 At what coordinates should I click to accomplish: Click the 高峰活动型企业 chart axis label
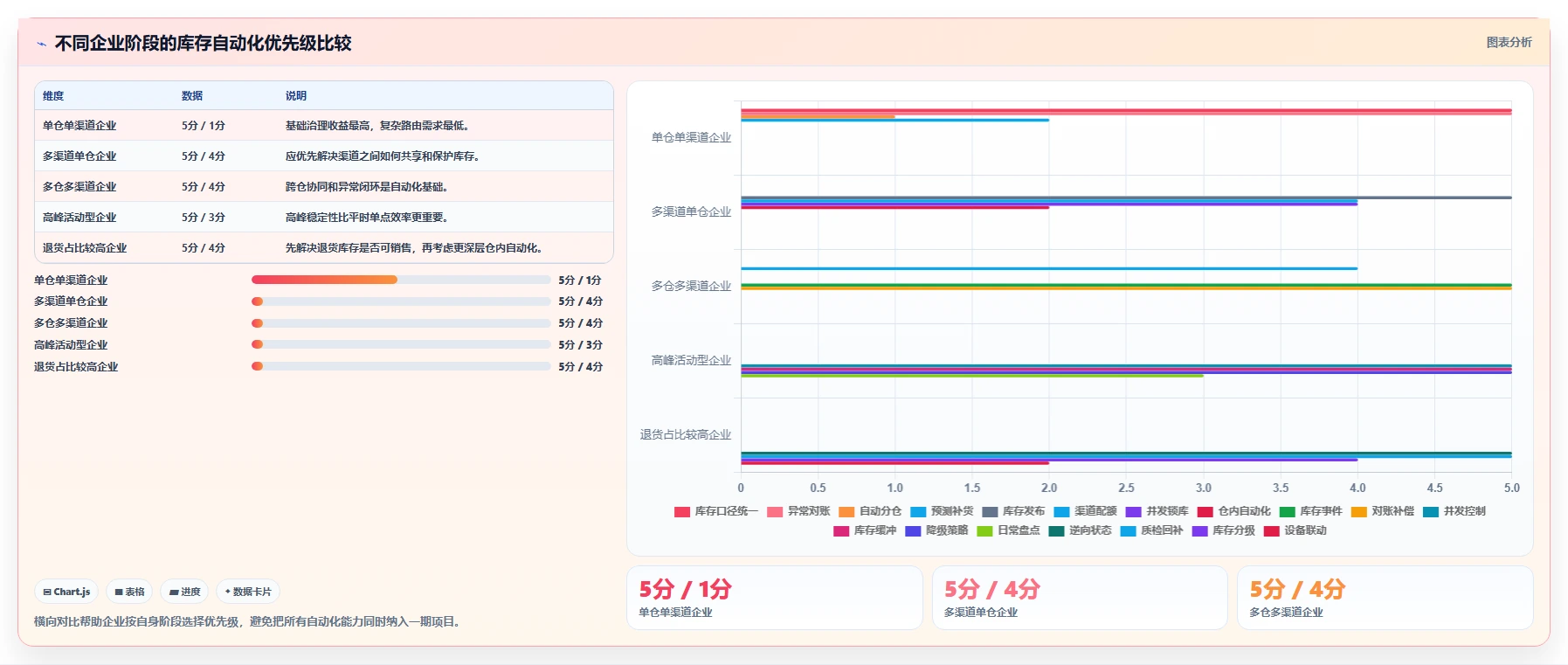click(x=691, y=361)
